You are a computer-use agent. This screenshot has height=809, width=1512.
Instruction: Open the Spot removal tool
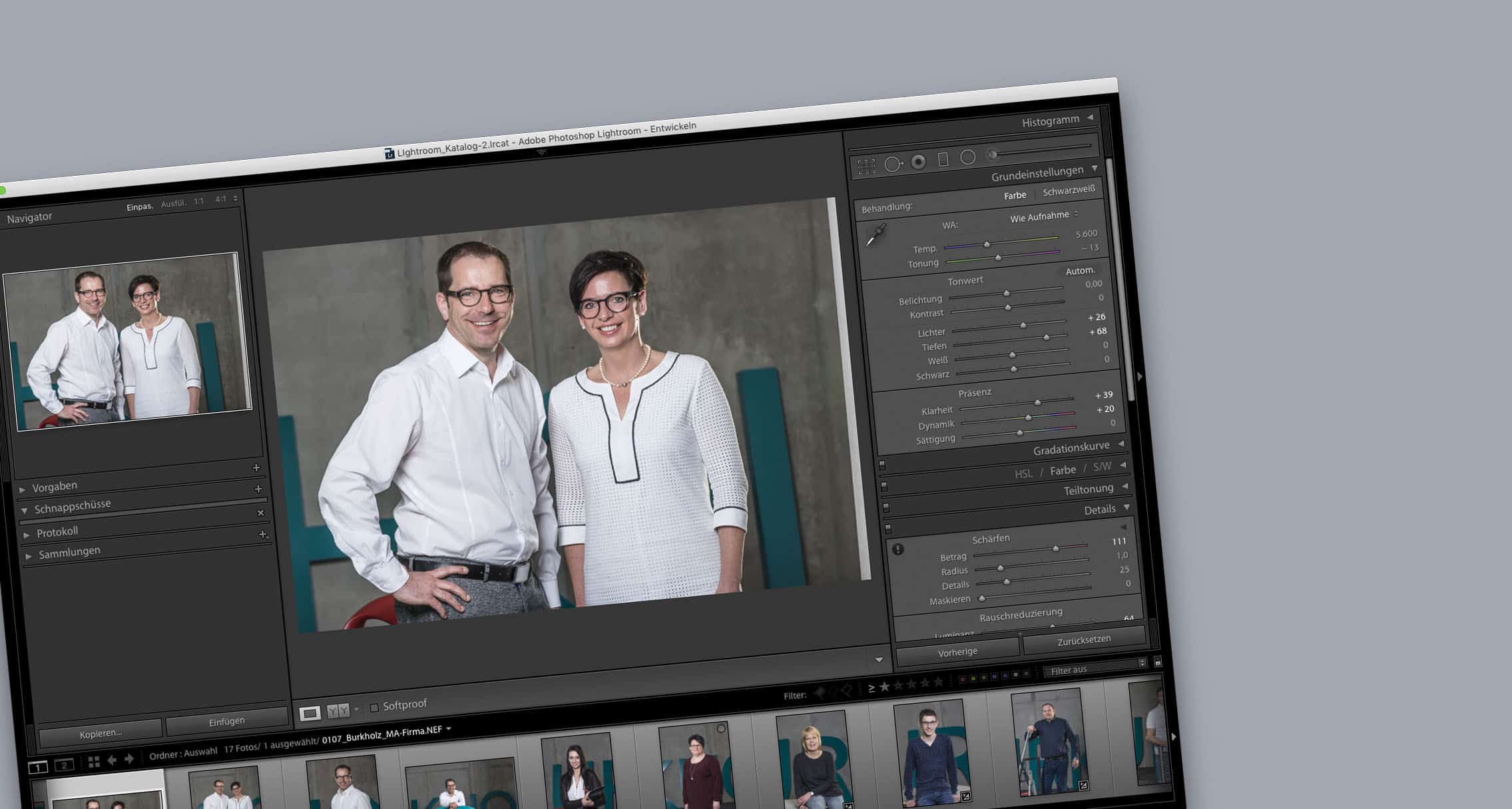pos(891,164)
